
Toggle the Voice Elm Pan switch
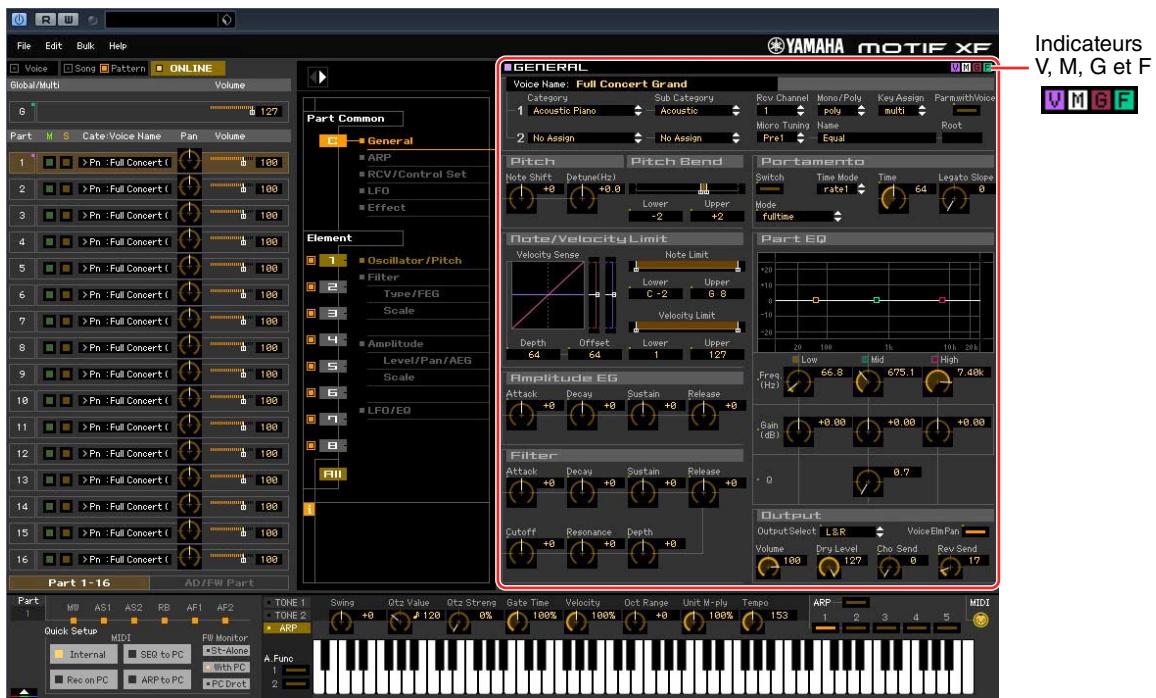[976, 531]
